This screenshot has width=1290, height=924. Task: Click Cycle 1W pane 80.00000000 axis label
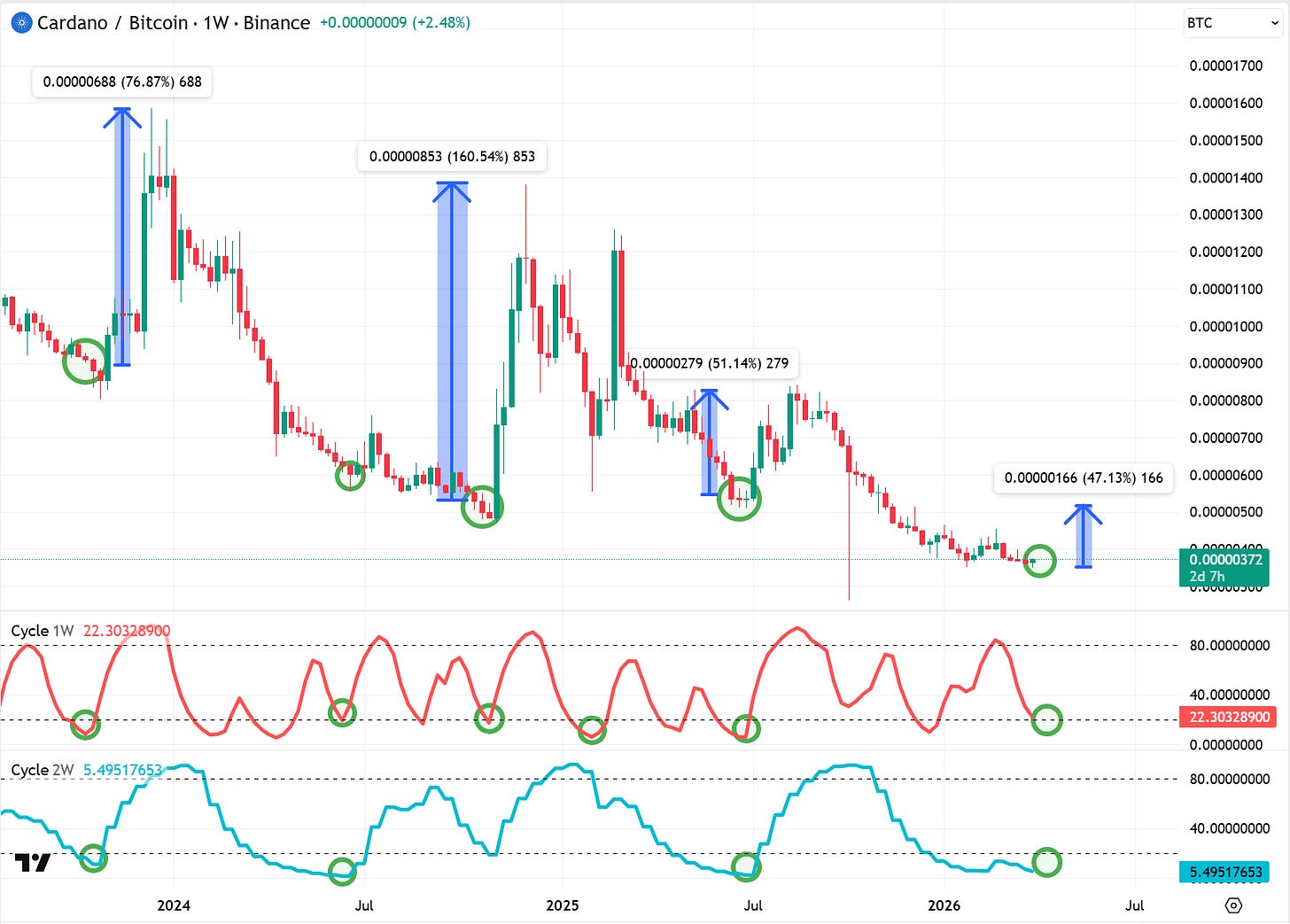tap(1229, 646)
